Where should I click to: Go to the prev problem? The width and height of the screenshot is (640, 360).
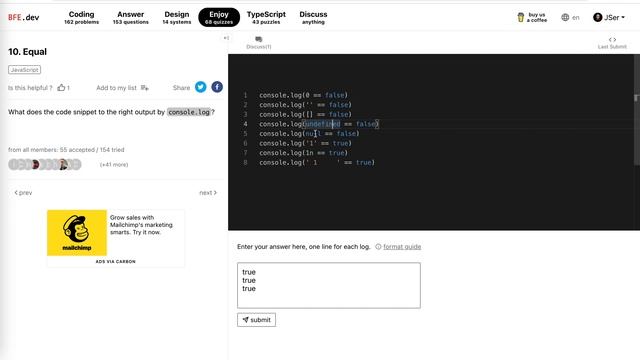click(23, 193)
